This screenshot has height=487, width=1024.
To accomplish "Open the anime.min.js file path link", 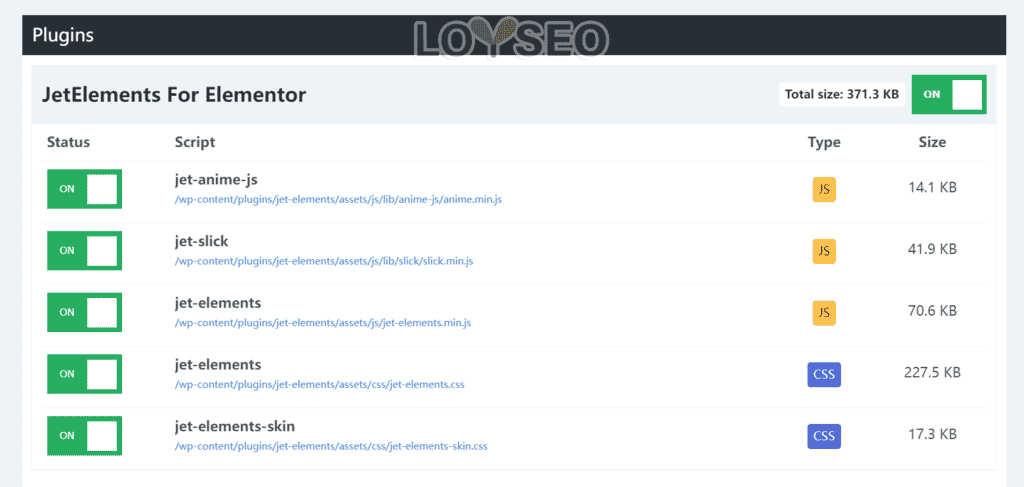I will pos(338,200).
